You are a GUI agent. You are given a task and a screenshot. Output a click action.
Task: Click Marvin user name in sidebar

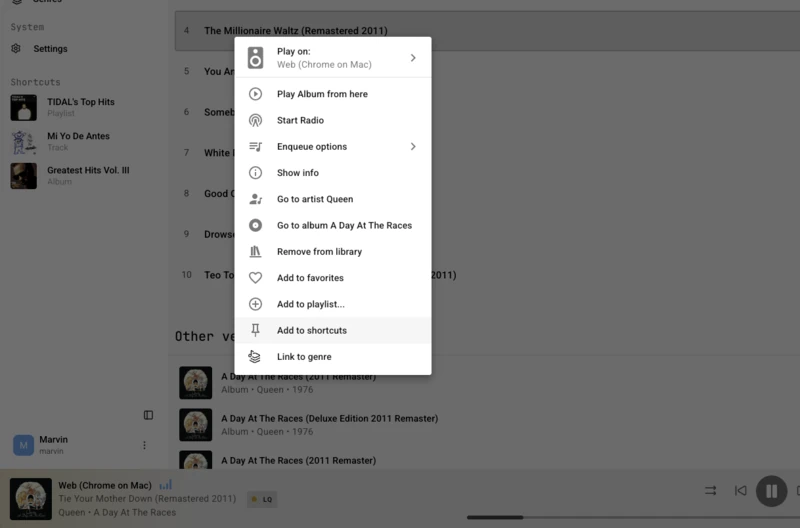(54, 439)
